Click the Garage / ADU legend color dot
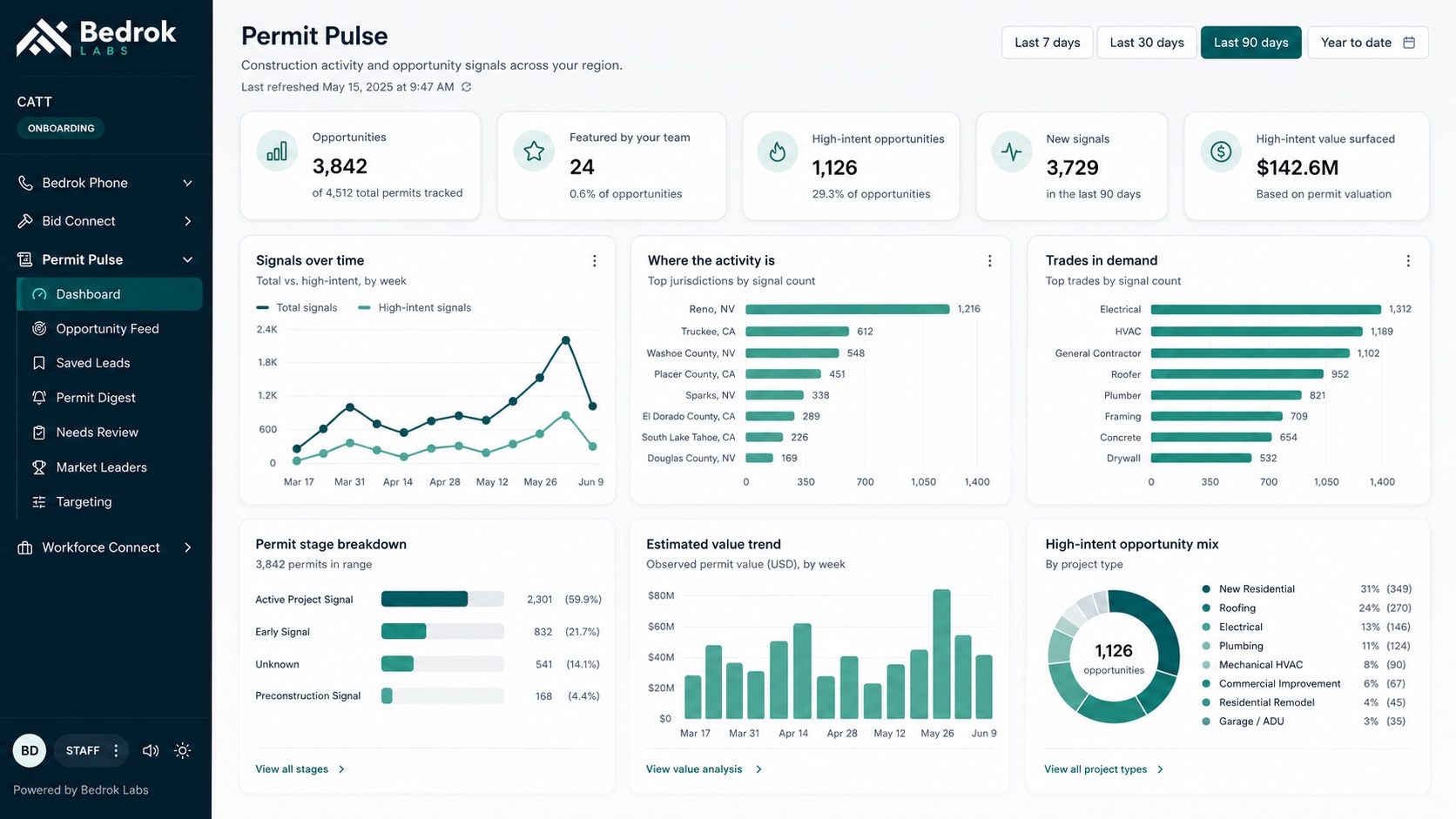Viewport: 1456px width, 819px height. pyautogui.click(x=1206, y=722)
